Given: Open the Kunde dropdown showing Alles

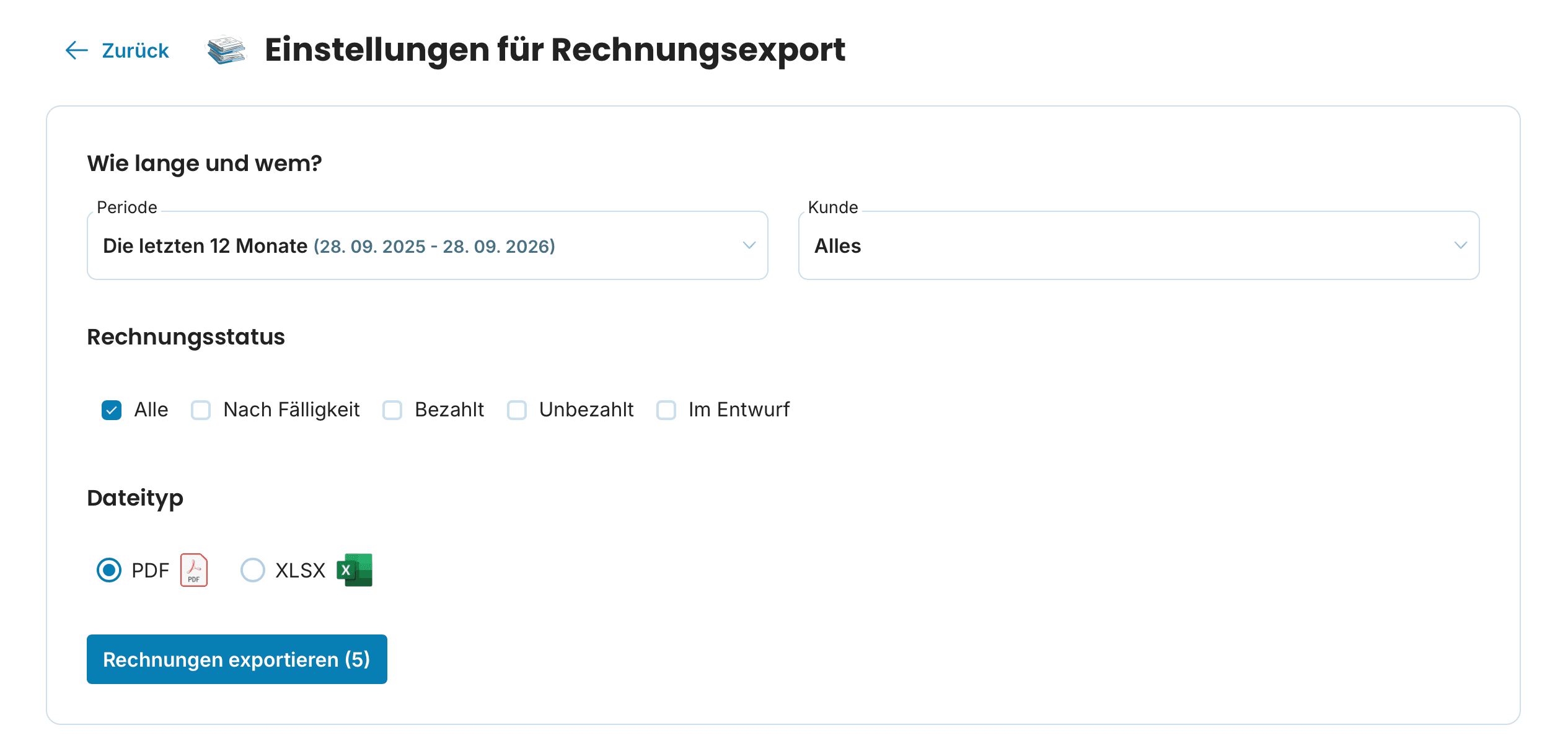Looking at the screenshot, I should (1139, 245).
